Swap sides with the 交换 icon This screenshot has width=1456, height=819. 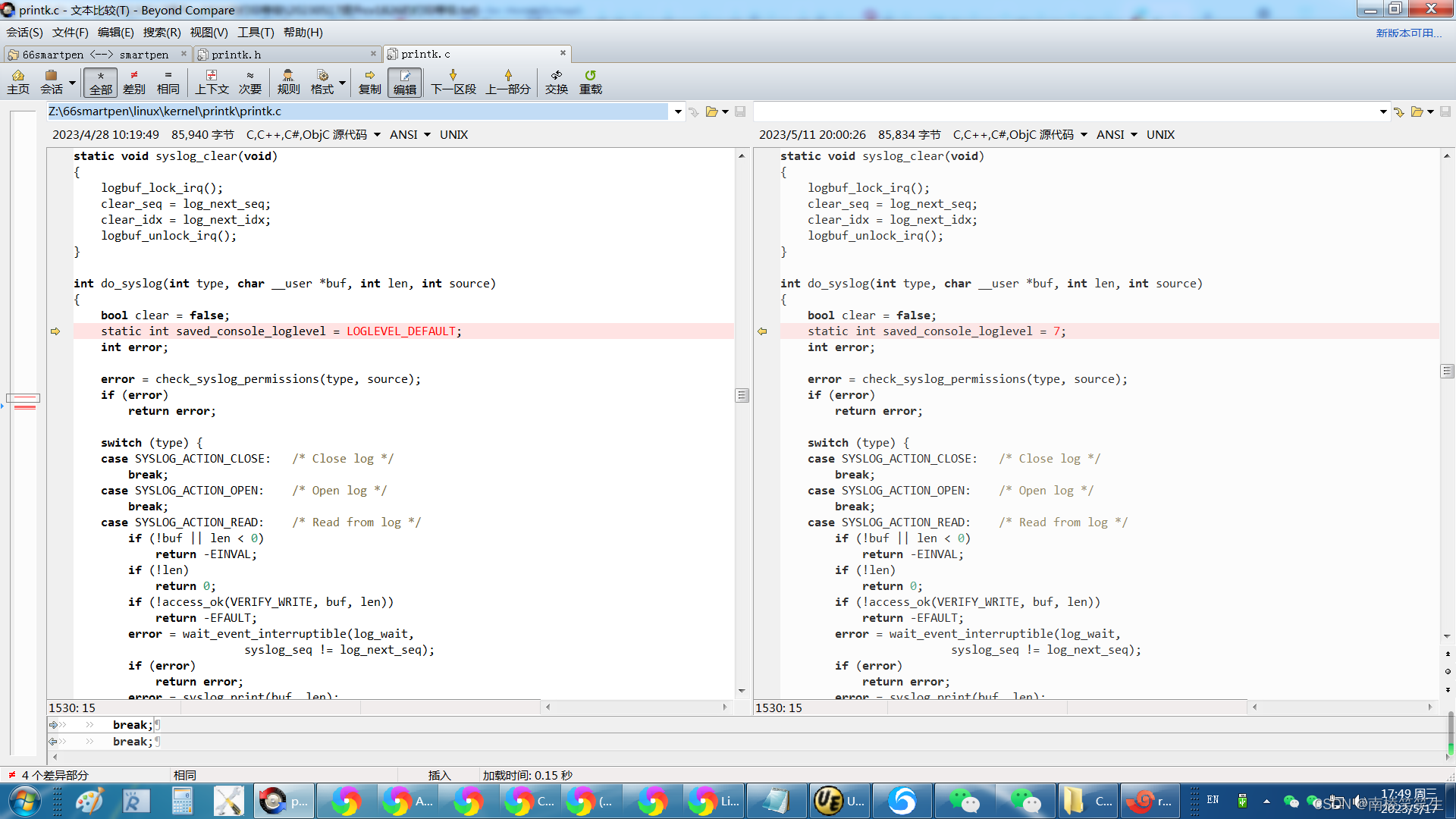pos(556,82)
